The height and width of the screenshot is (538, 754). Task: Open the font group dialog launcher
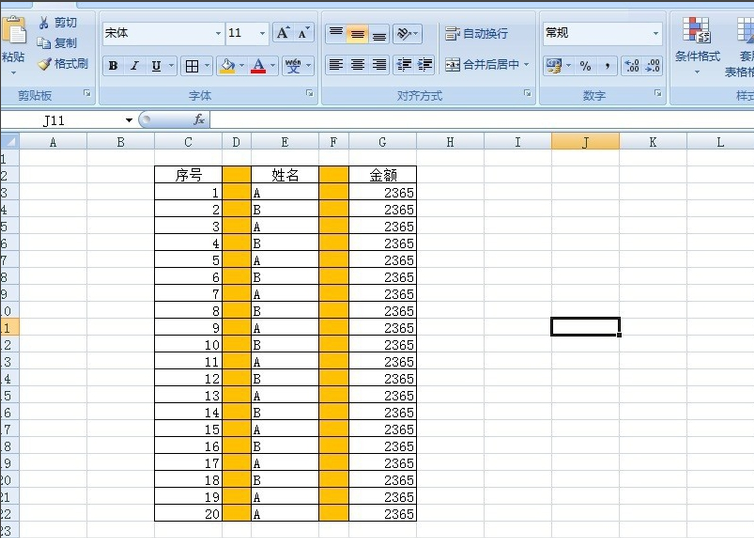click(310, 93)
